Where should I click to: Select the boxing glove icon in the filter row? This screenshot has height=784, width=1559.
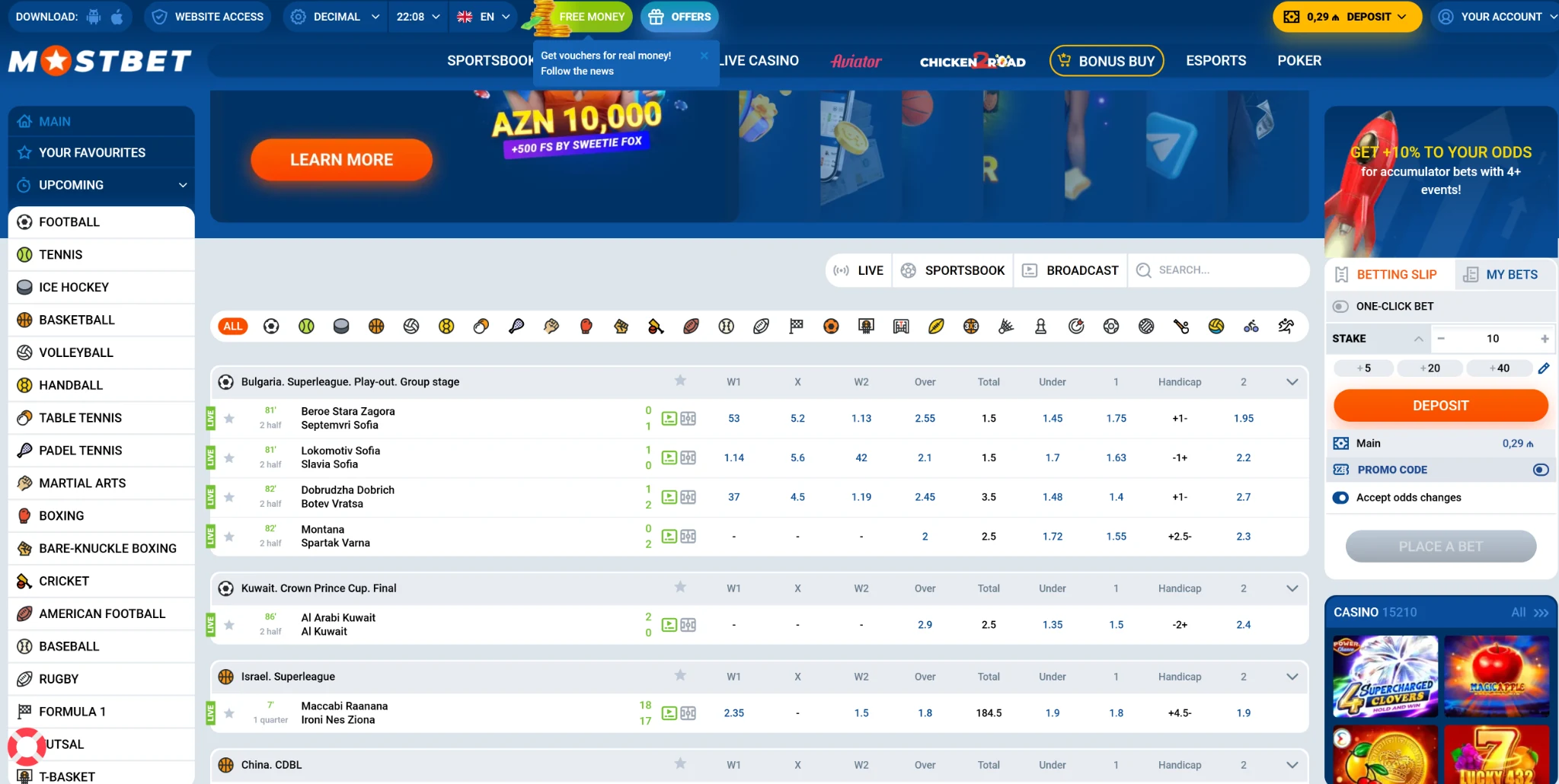(586, 327)
